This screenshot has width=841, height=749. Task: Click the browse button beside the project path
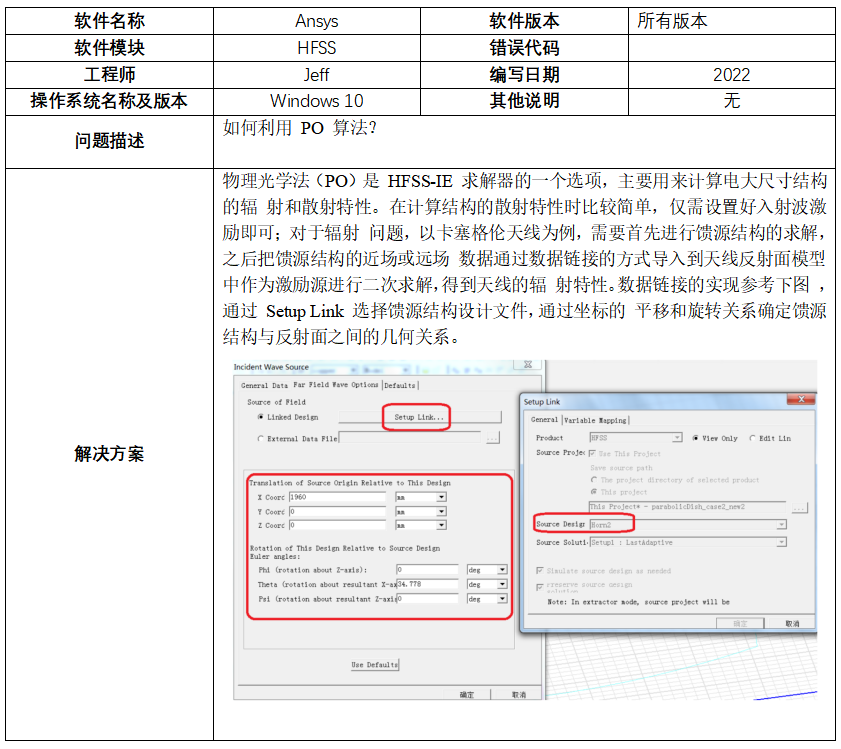pos(798,507)
